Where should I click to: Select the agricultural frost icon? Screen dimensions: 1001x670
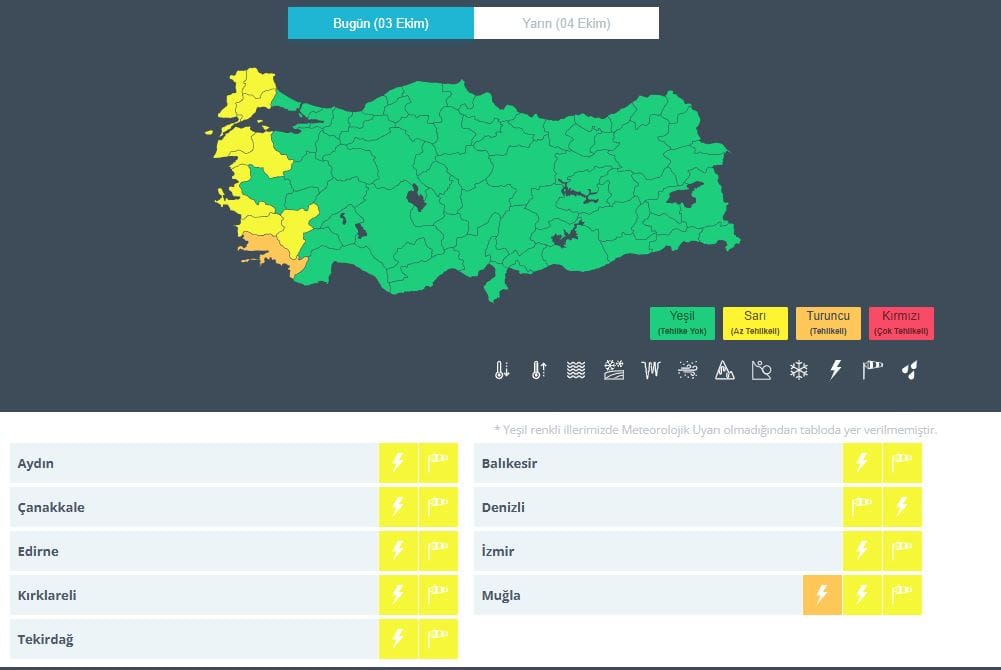click(x=614, y=371)
